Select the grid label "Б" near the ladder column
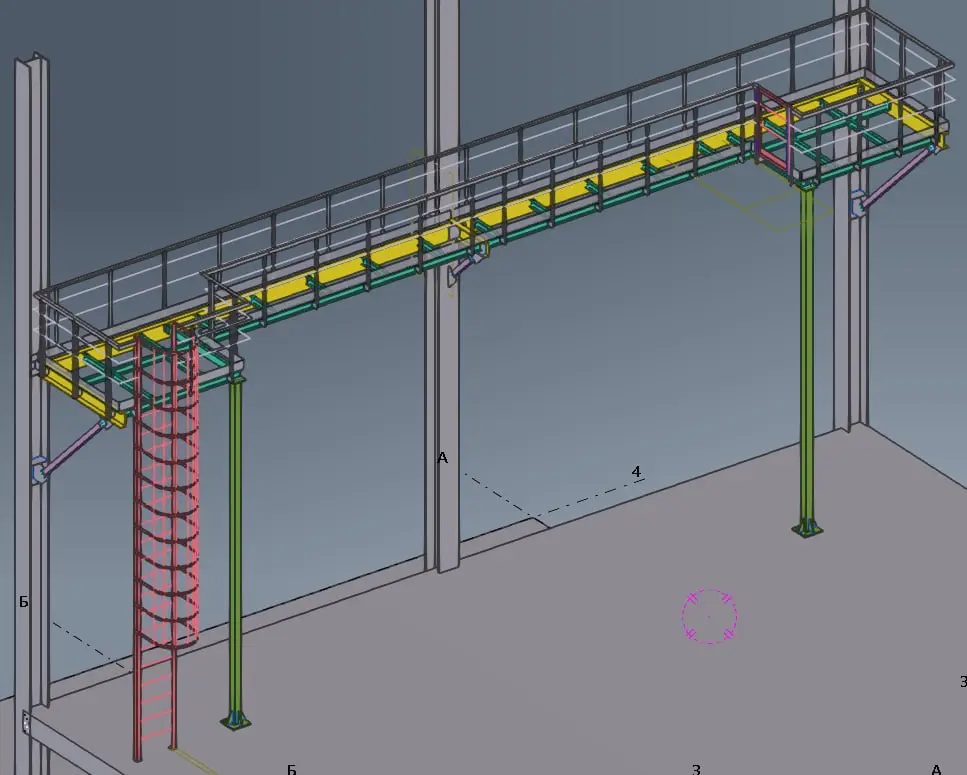 (x=23, y=602)
